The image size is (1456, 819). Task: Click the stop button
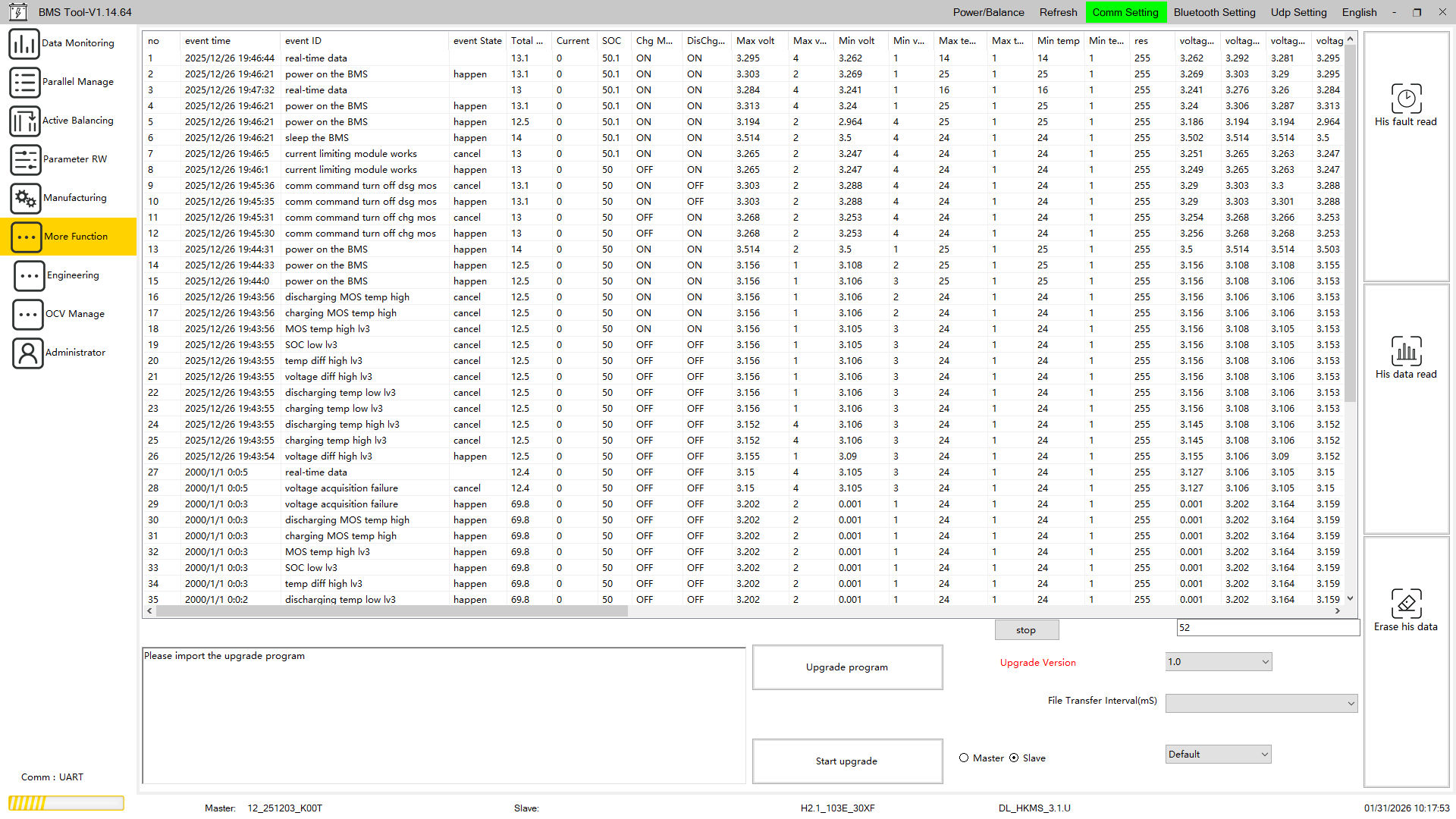click(1025, 630)
